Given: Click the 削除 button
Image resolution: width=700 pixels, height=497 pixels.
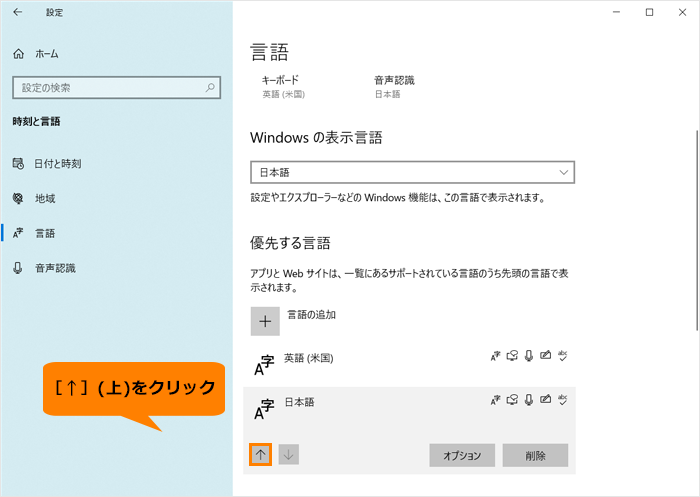Looking at the screenshot, I should 535,455.
